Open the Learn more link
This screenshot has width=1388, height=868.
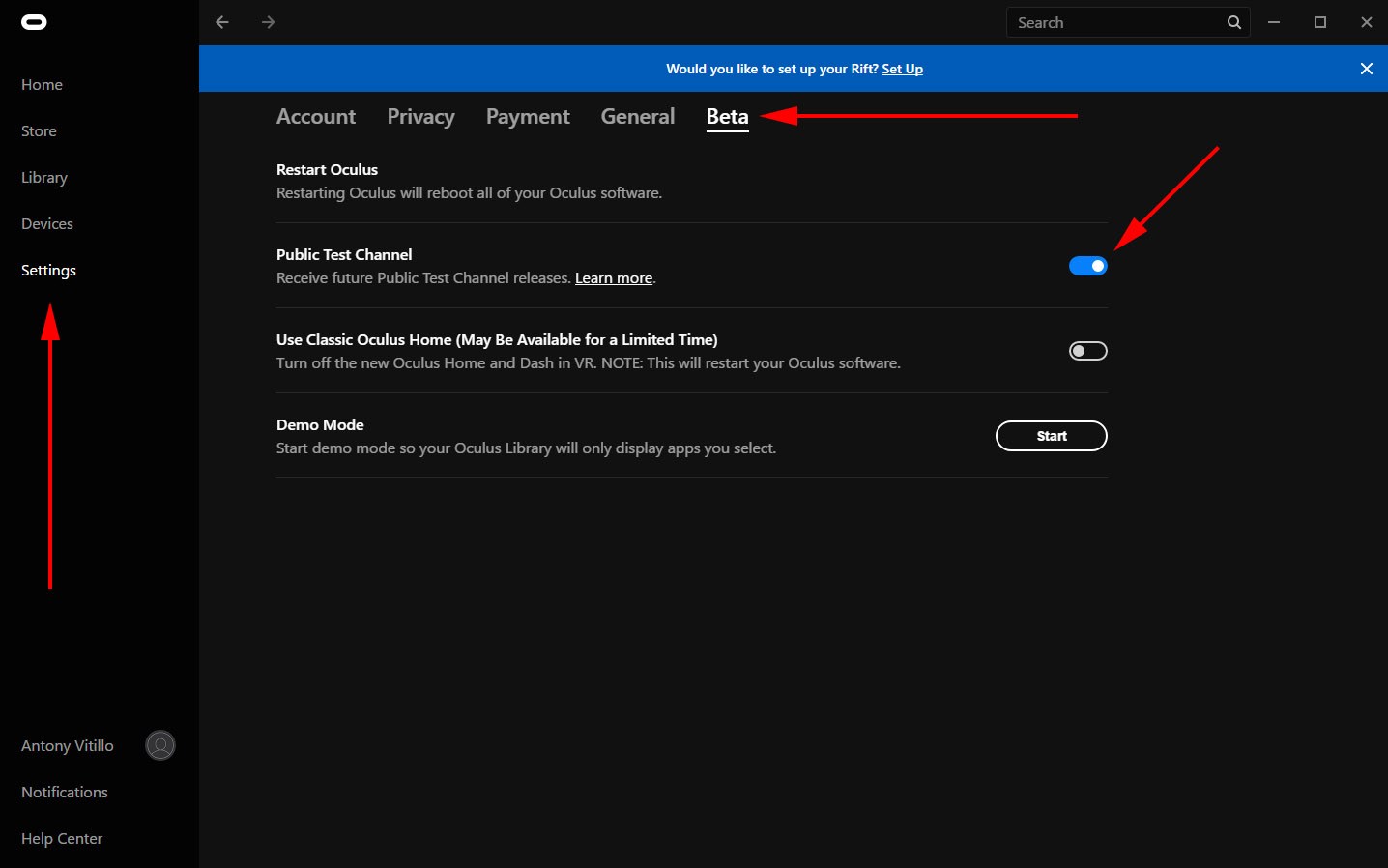tap(614, 278)
